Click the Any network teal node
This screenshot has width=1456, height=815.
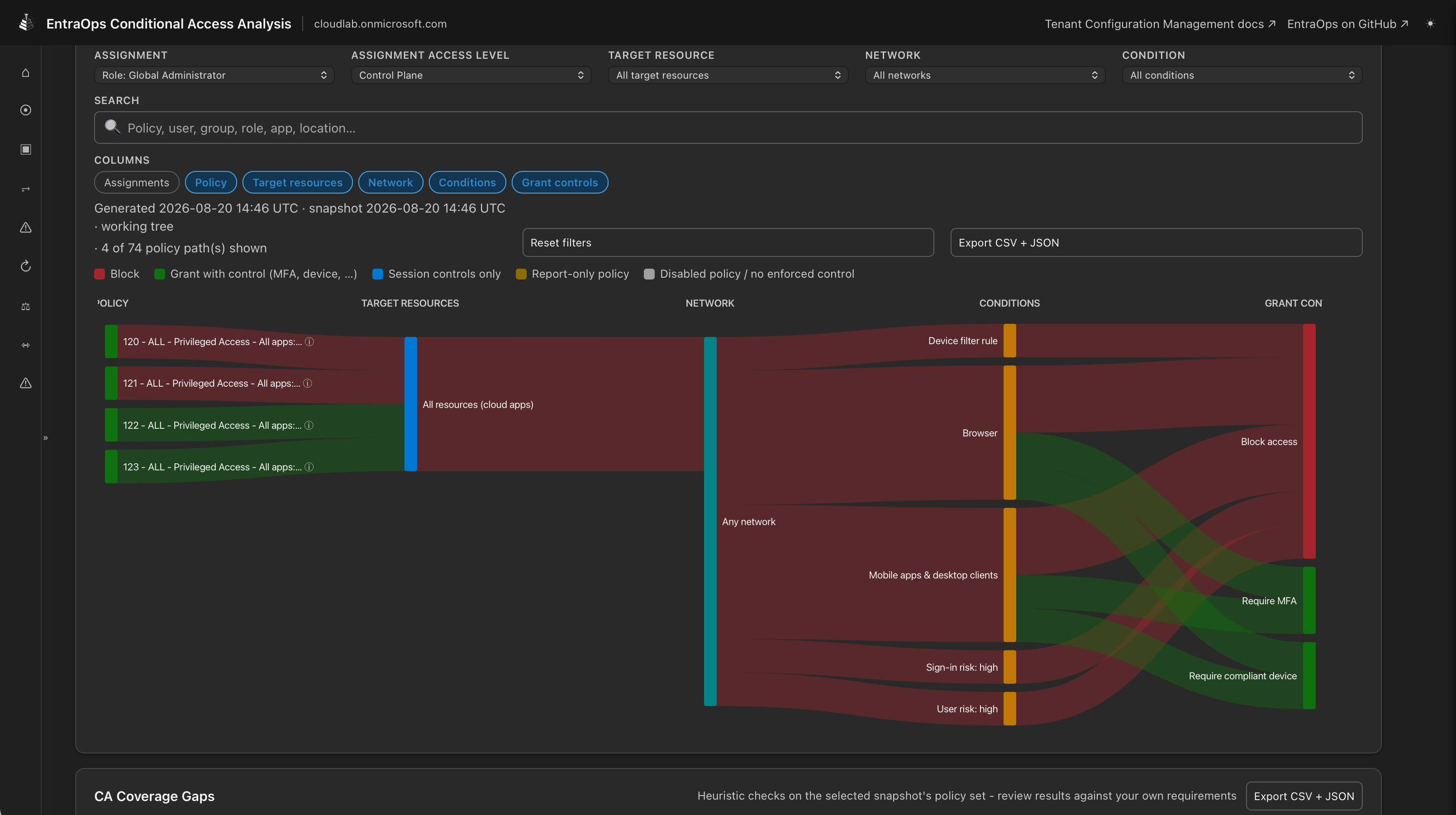click(710, 521)
